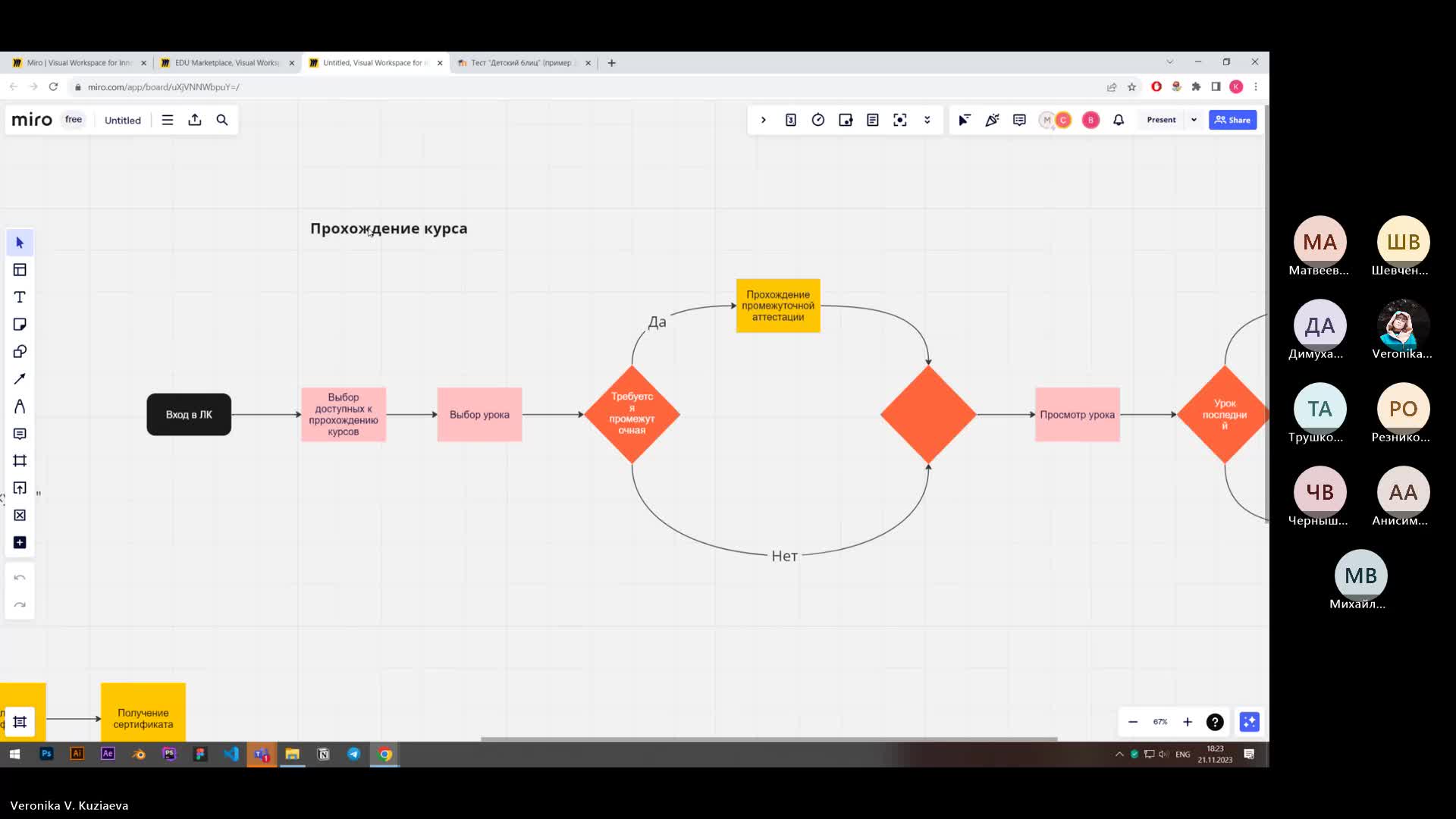Click the miro logo
This screenshot has height=819, width=1456.
coord(32,120)
